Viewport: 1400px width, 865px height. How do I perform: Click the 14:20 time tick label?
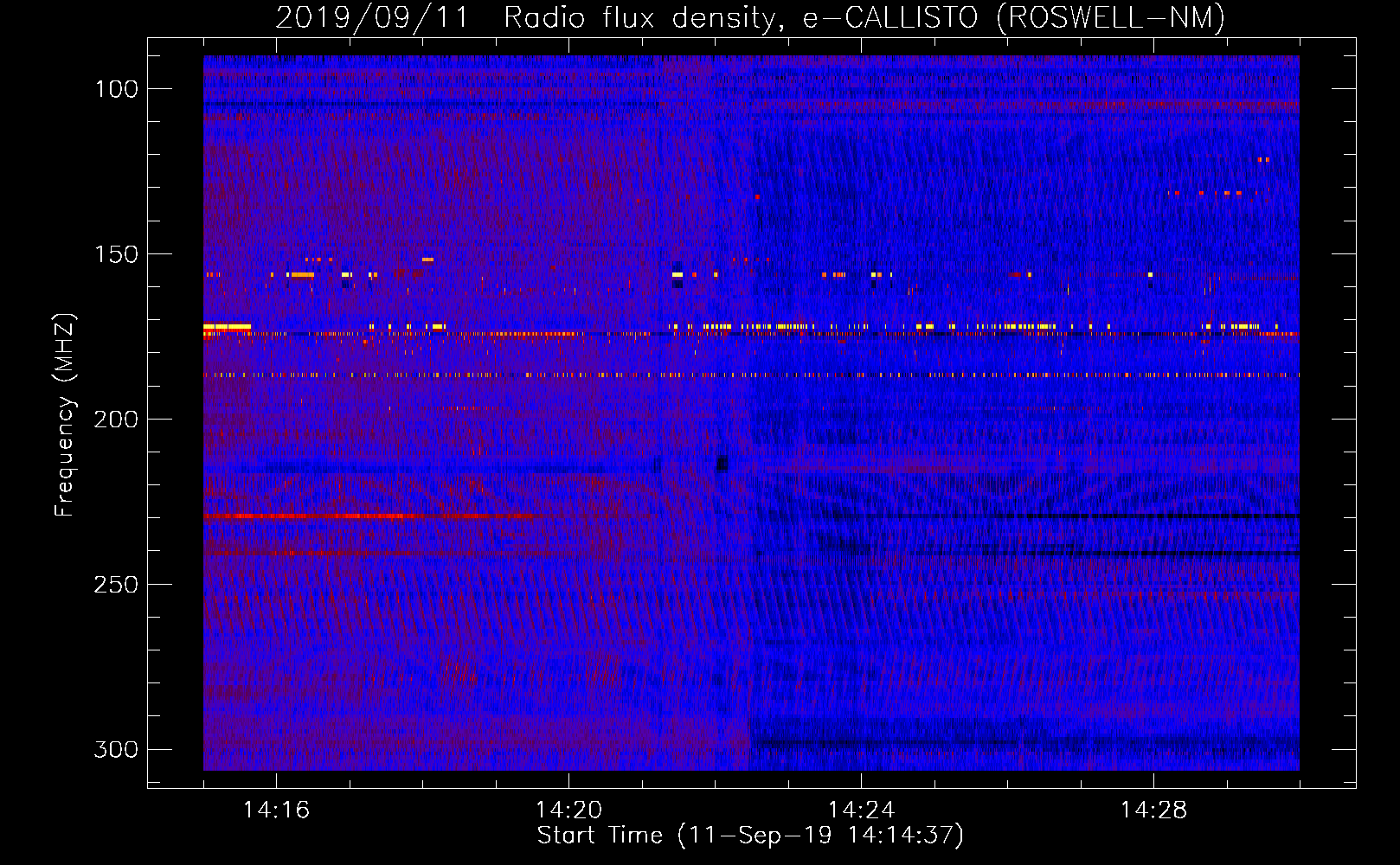coord(568,811)
